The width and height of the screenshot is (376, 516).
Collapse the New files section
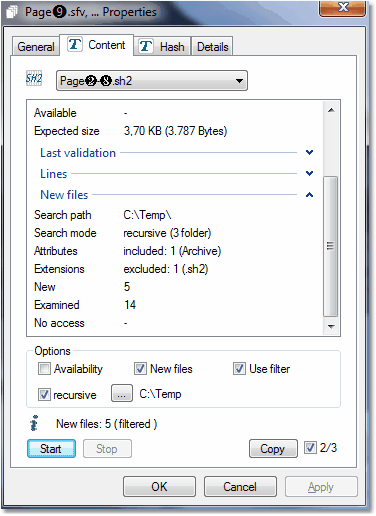tap(309, 195)
